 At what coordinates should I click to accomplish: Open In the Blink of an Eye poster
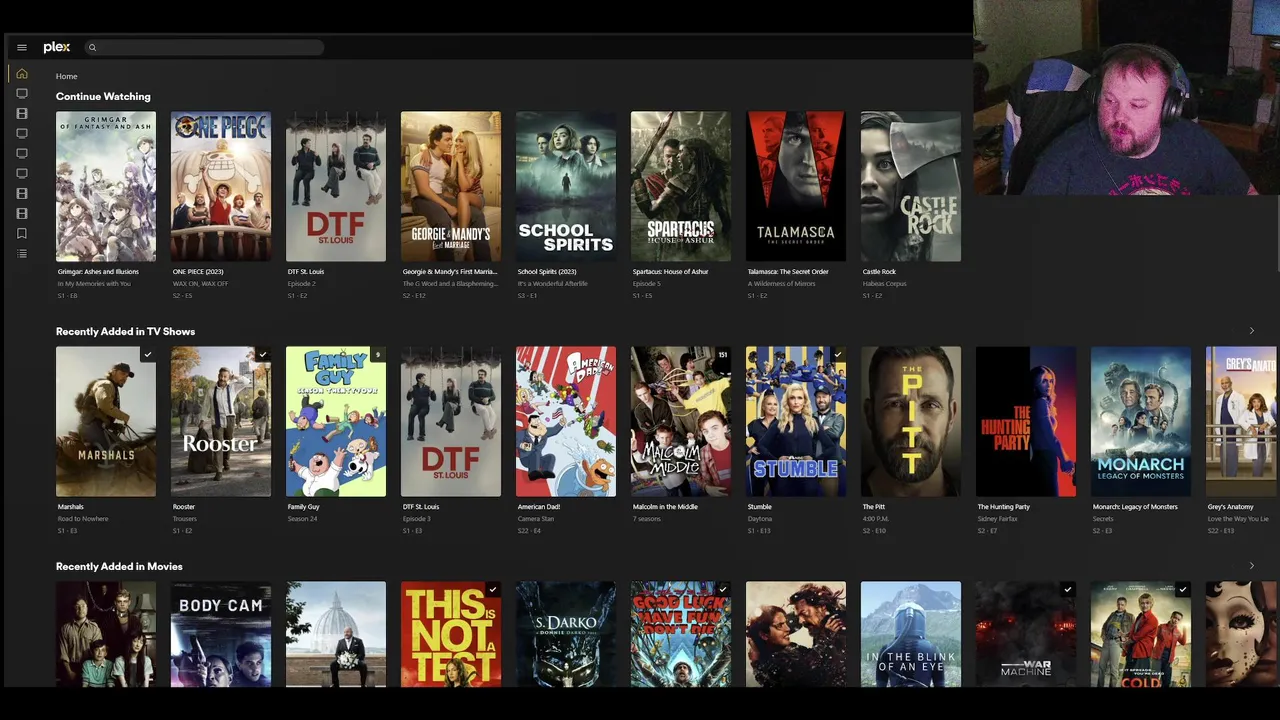click(911, 634)
